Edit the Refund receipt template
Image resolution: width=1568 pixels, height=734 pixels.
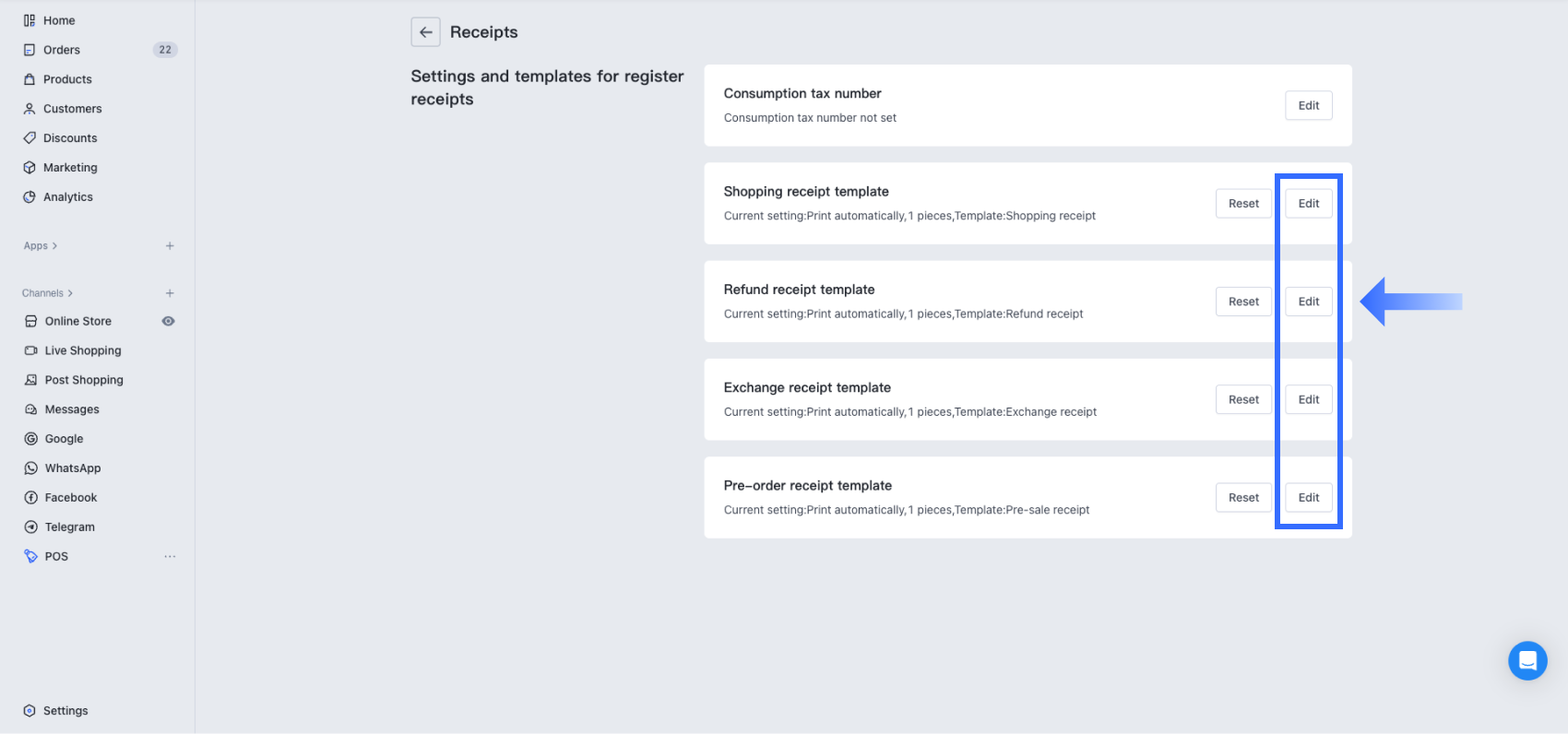tap(1308, 302)
